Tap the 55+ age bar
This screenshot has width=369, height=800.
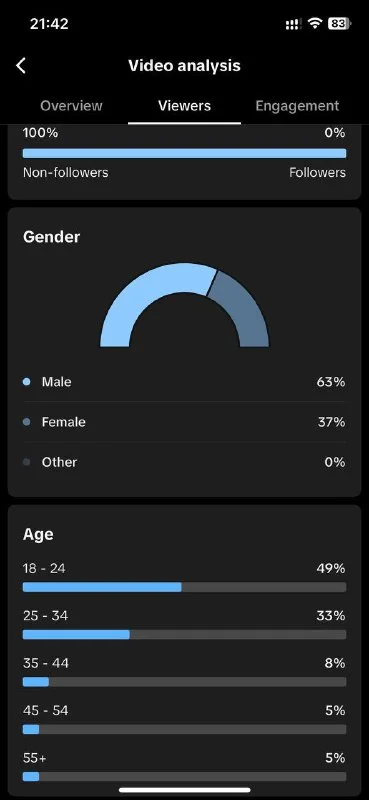[x=184, y=777]
